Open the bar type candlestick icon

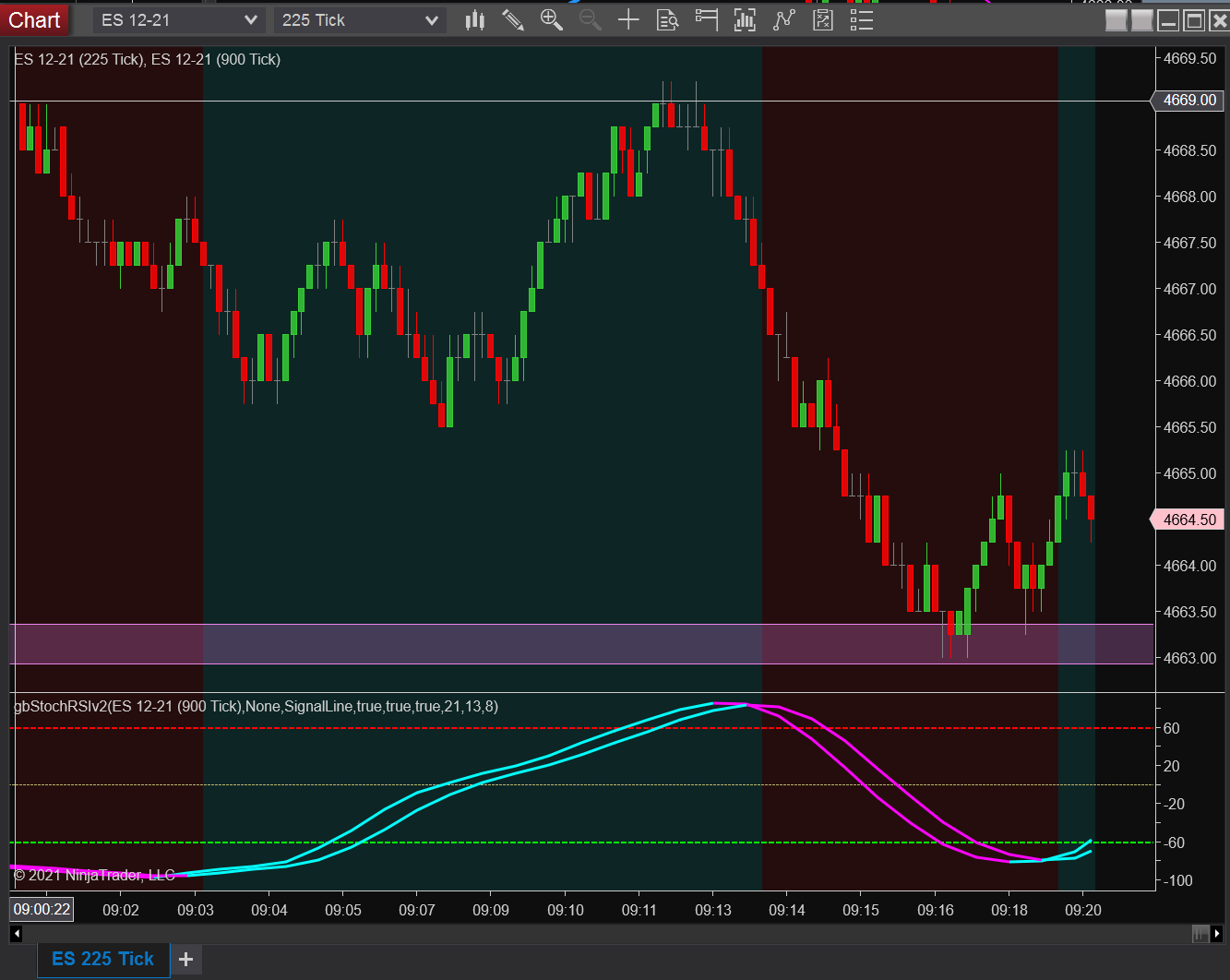(475, 19)
